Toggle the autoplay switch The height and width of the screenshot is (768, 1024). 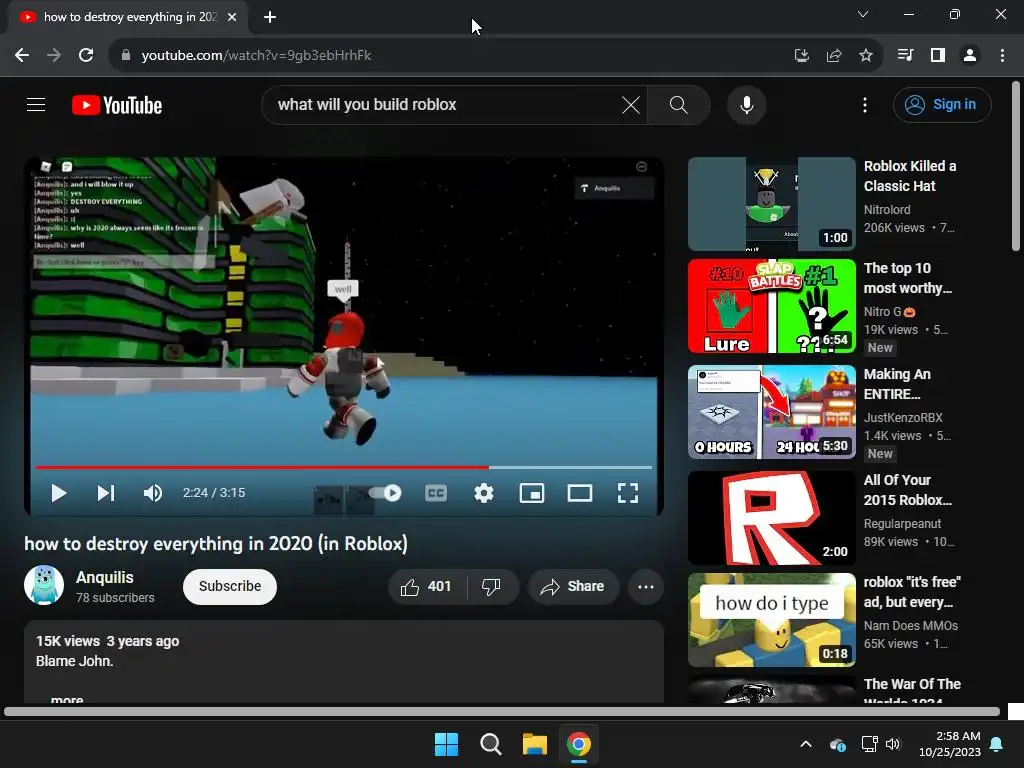[385, 493]
